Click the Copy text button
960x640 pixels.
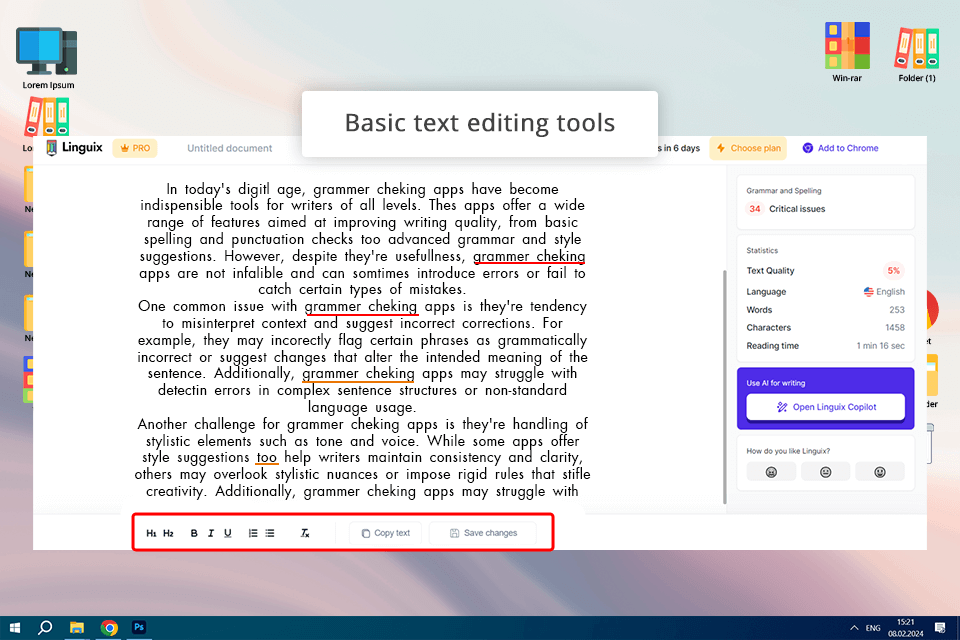pos(386,533)
